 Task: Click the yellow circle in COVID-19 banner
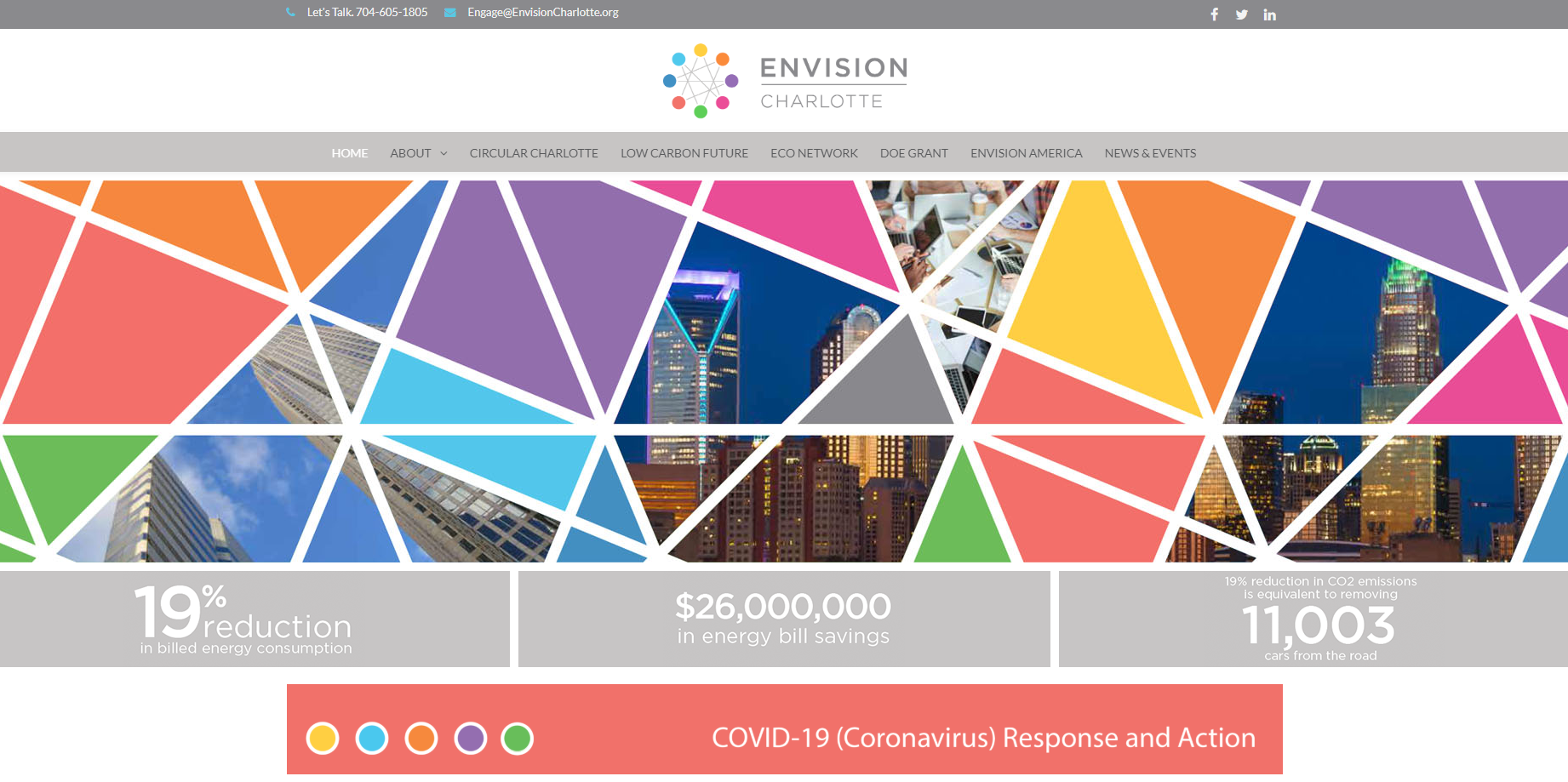pos(323,738)
